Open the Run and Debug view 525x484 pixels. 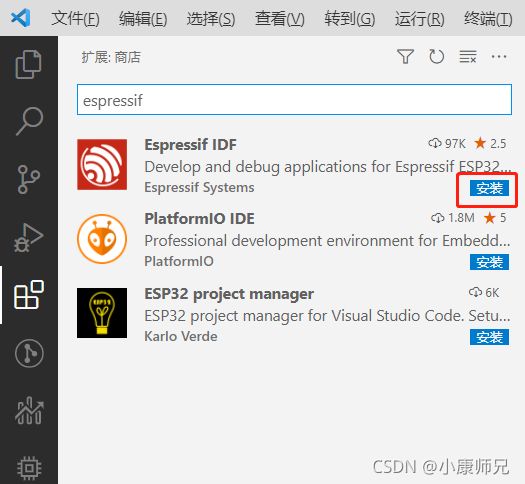28,237
